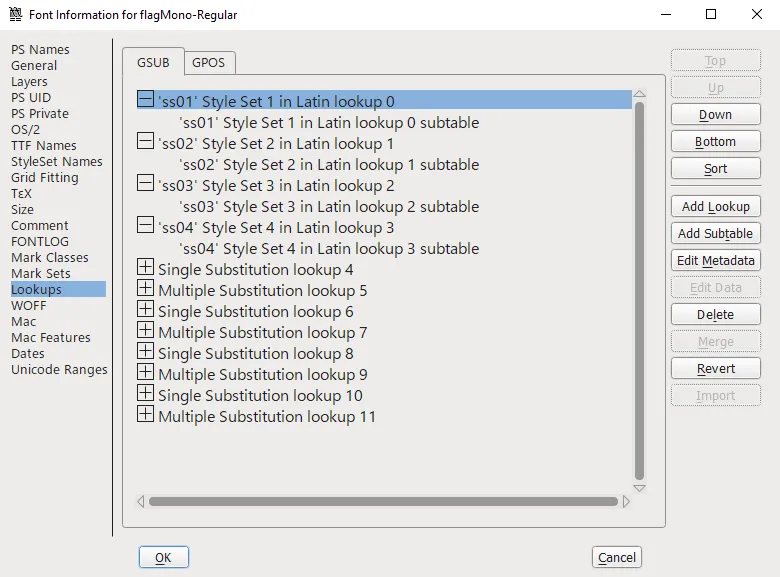Select 'ss03' Style Set 3 lookup 2 subtable
780x577 pixels.
click(x=329, y=206)
